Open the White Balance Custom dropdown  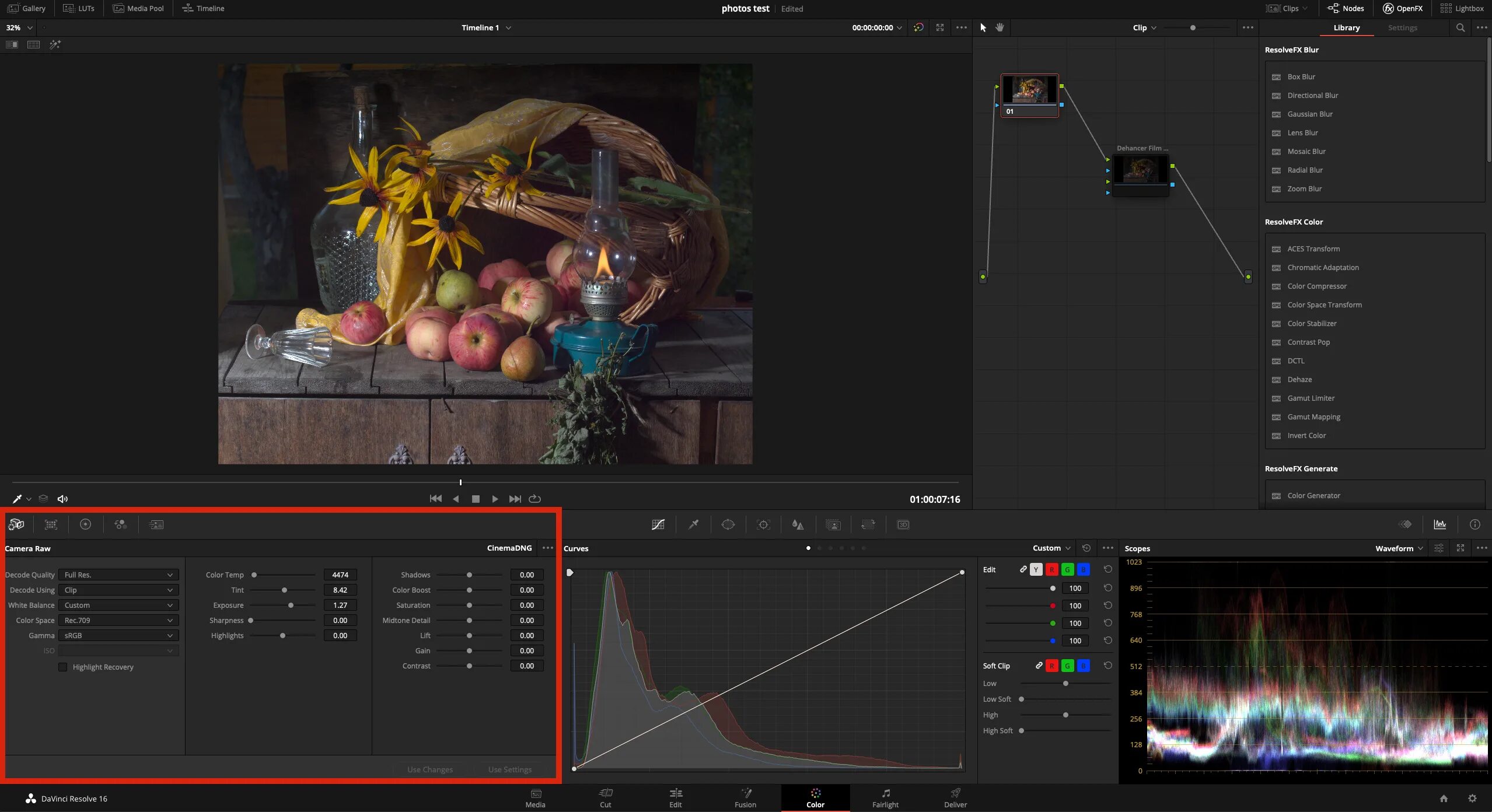pos(118,605)
